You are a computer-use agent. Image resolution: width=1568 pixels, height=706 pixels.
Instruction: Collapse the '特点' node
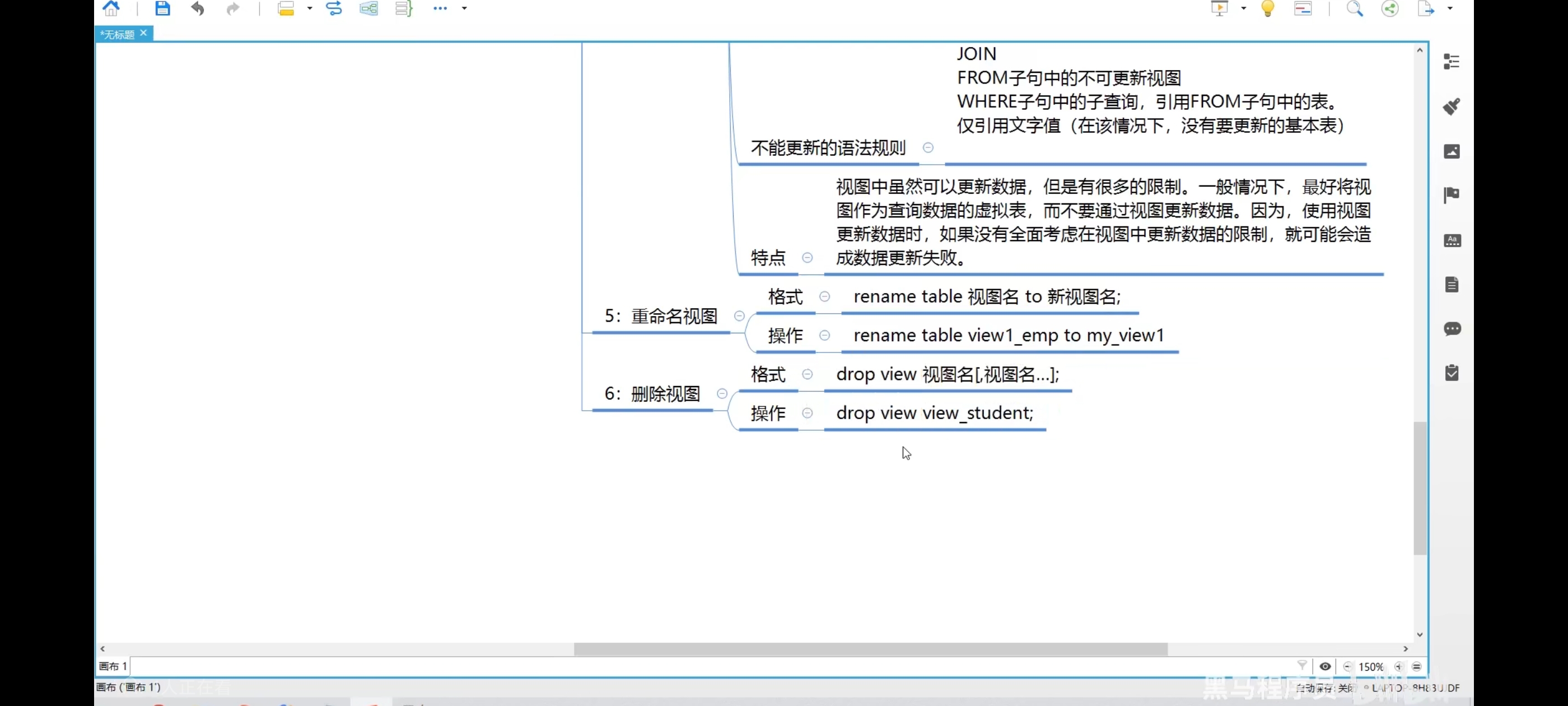807,258
